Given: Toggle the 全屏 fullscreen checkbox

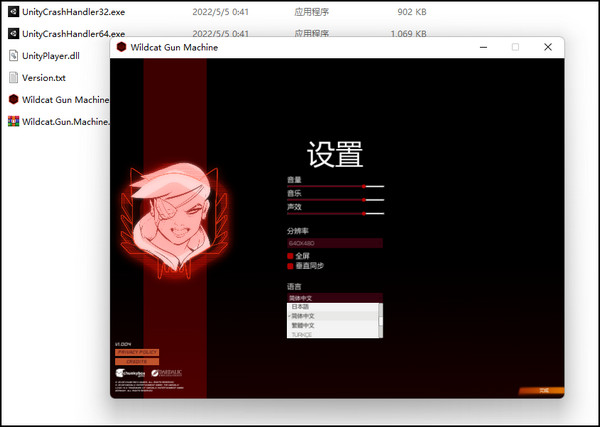Looking at the screenshot, I should click(x=290, y=256).
